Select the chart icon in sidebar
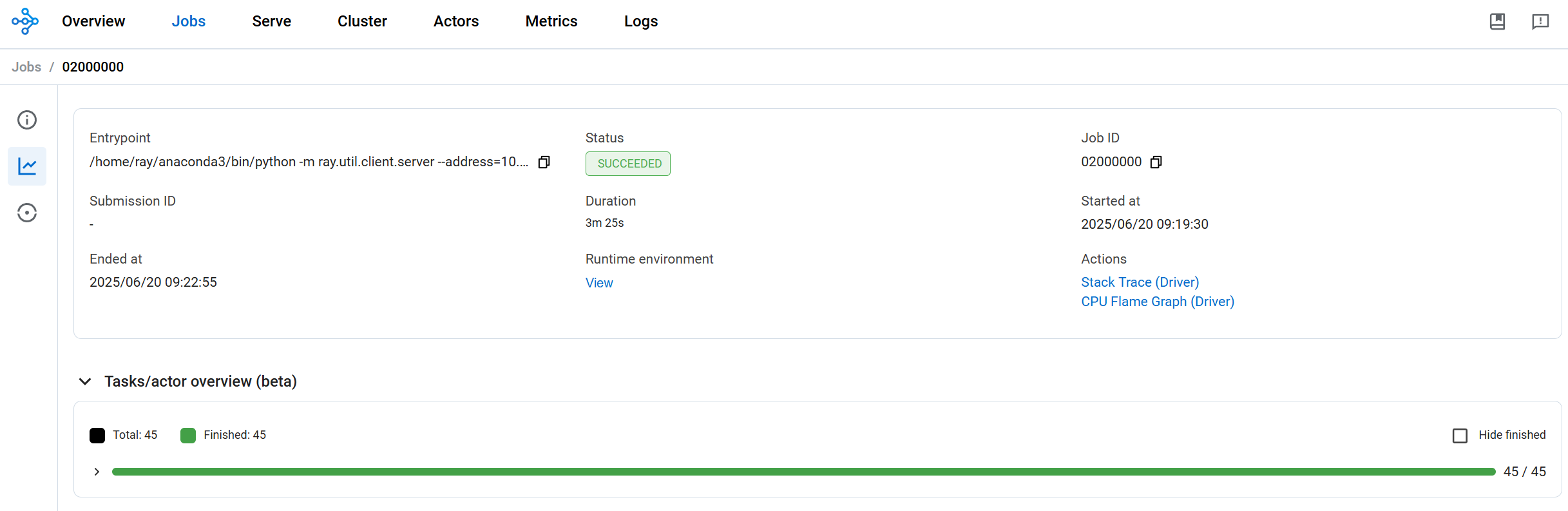 [x=27, y=166]
